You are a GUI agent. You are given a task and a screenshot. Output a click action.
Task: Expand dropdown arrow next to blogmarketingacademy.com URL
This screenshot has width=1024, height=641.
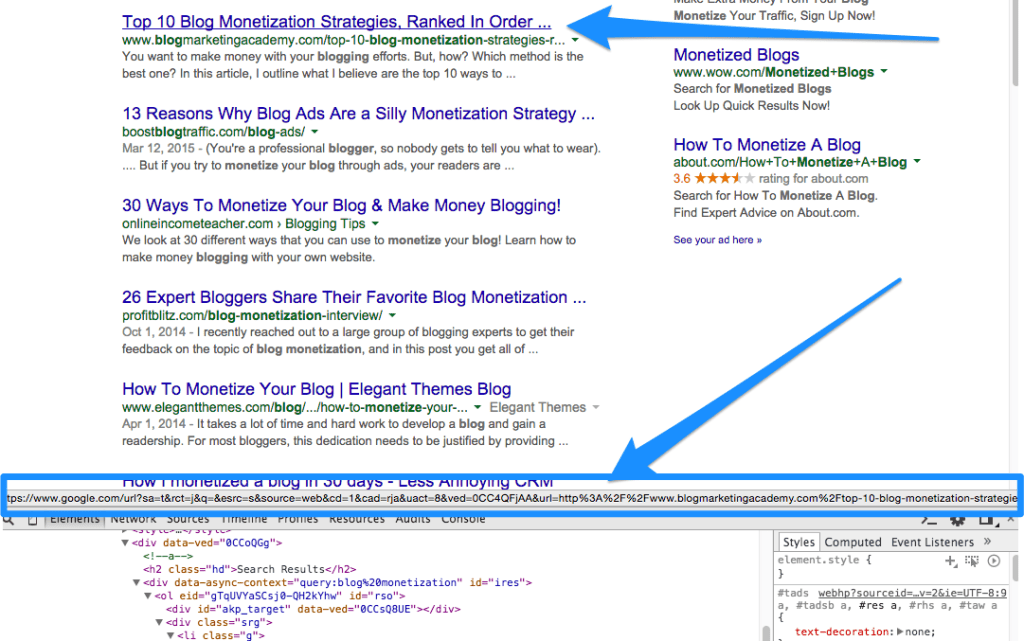pos(575,41)
